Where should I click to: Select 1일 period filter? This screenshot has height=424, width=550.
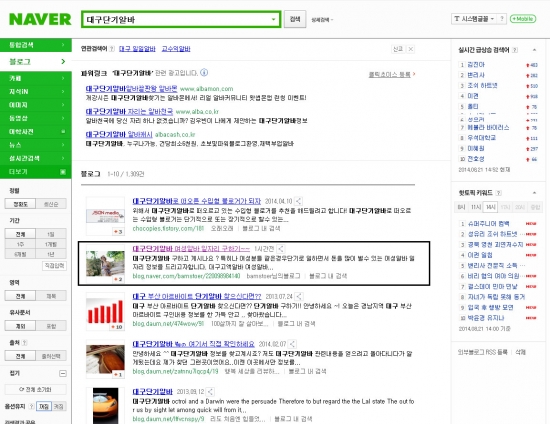(51, 234)
